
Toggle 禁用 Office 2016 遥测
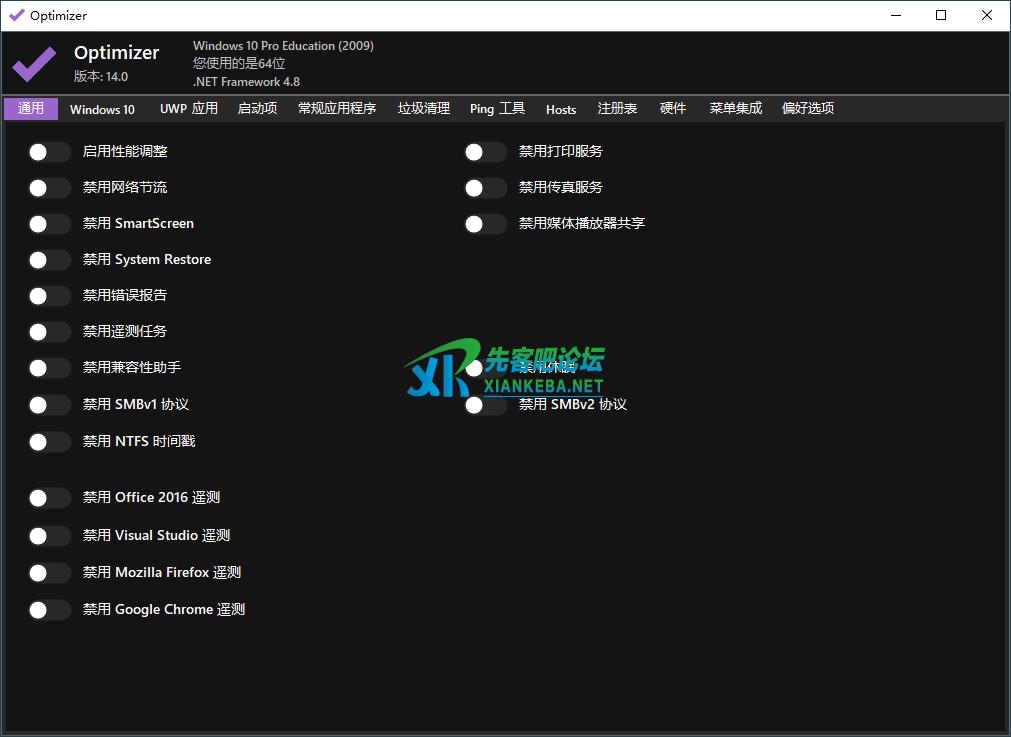click(49, 498)
